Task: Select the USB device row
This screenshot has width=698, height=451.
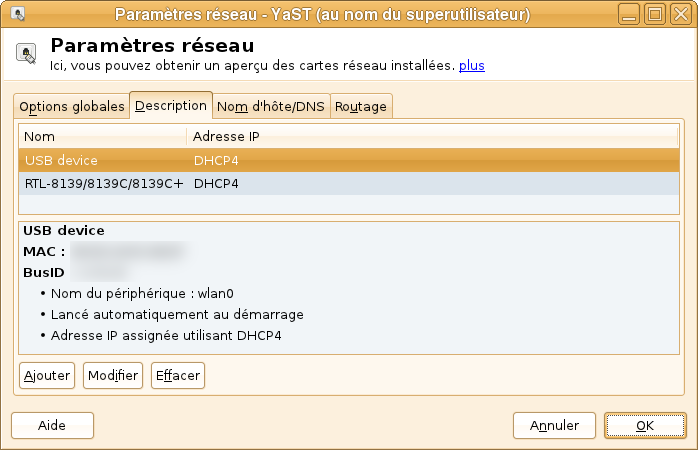Action: click(349, 160)
